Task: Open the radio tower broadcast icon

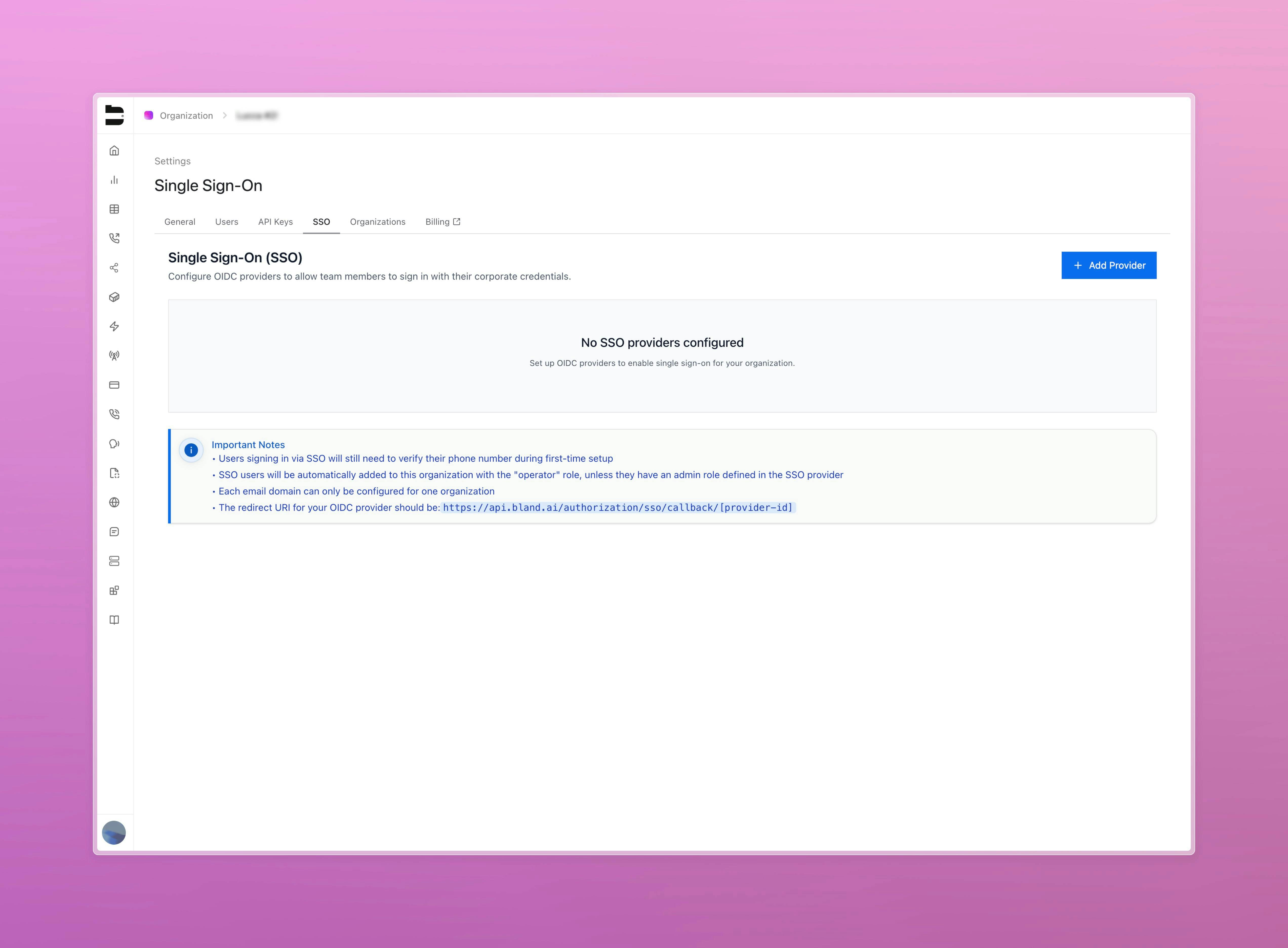Action: (114, 356)
